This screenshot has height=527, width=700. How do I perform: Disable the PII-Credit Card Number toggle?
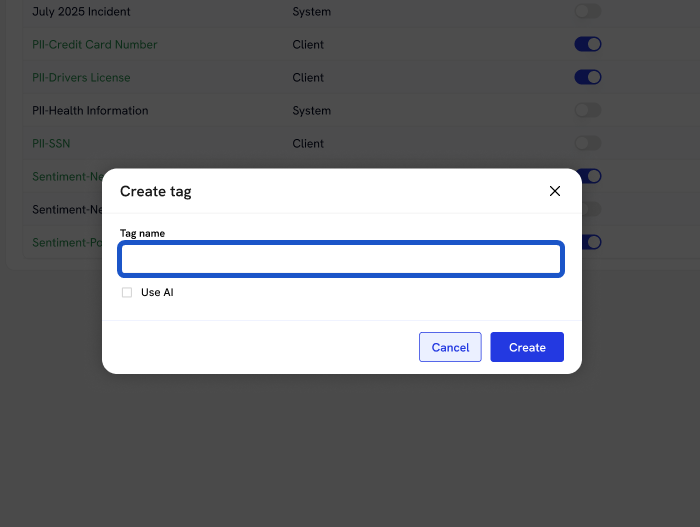[x=588, y=44]
